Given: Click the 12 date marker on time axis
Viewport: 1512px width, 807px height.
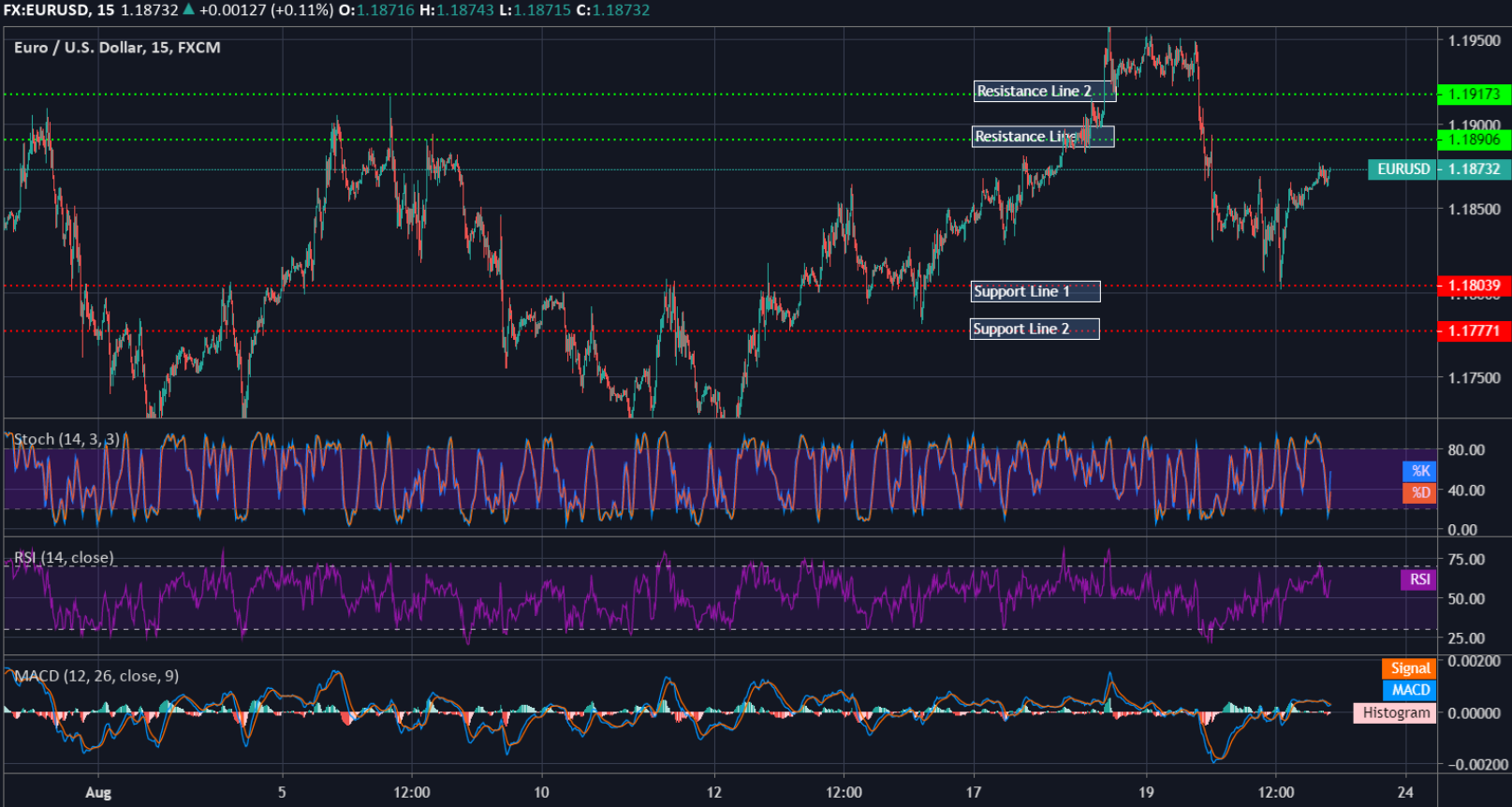Looking at the screenshot, I should [714, 792].
